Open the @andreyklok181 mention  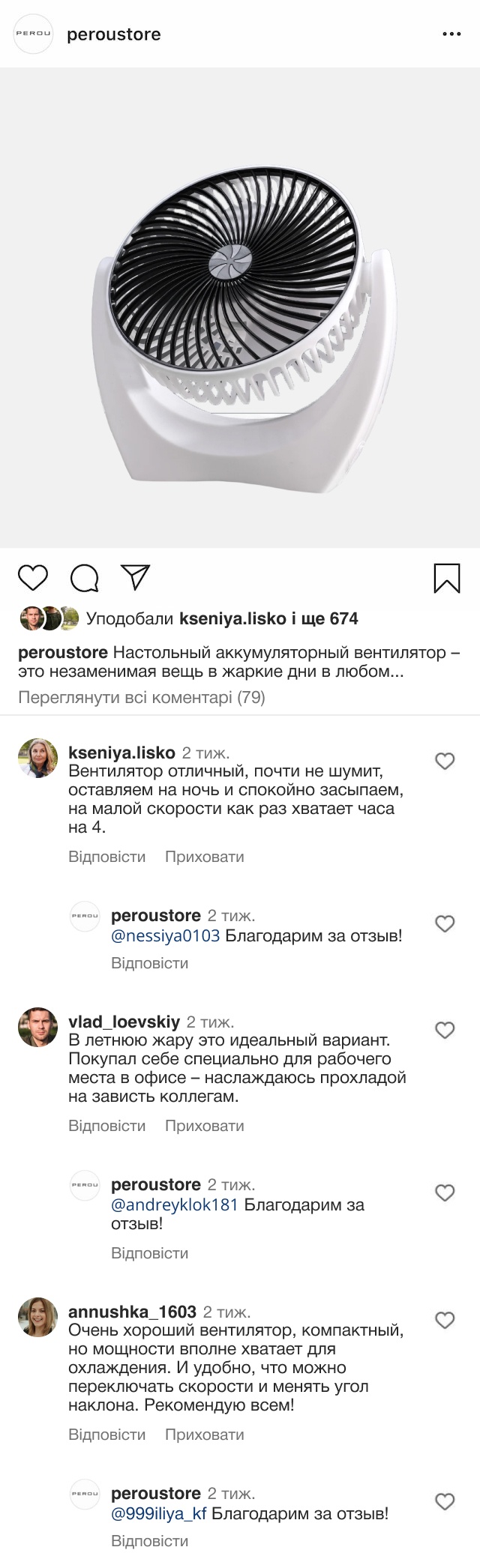(x=174, y=1204)
